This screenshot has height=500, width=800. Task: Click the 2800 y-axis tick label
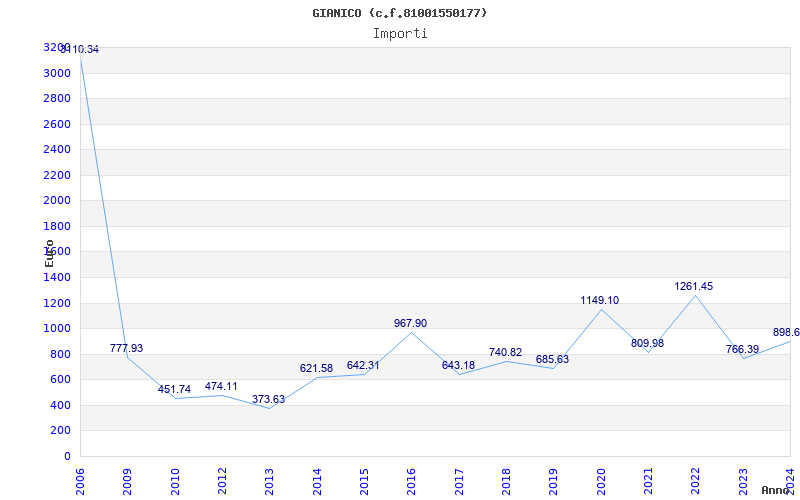tap(58, 98)
